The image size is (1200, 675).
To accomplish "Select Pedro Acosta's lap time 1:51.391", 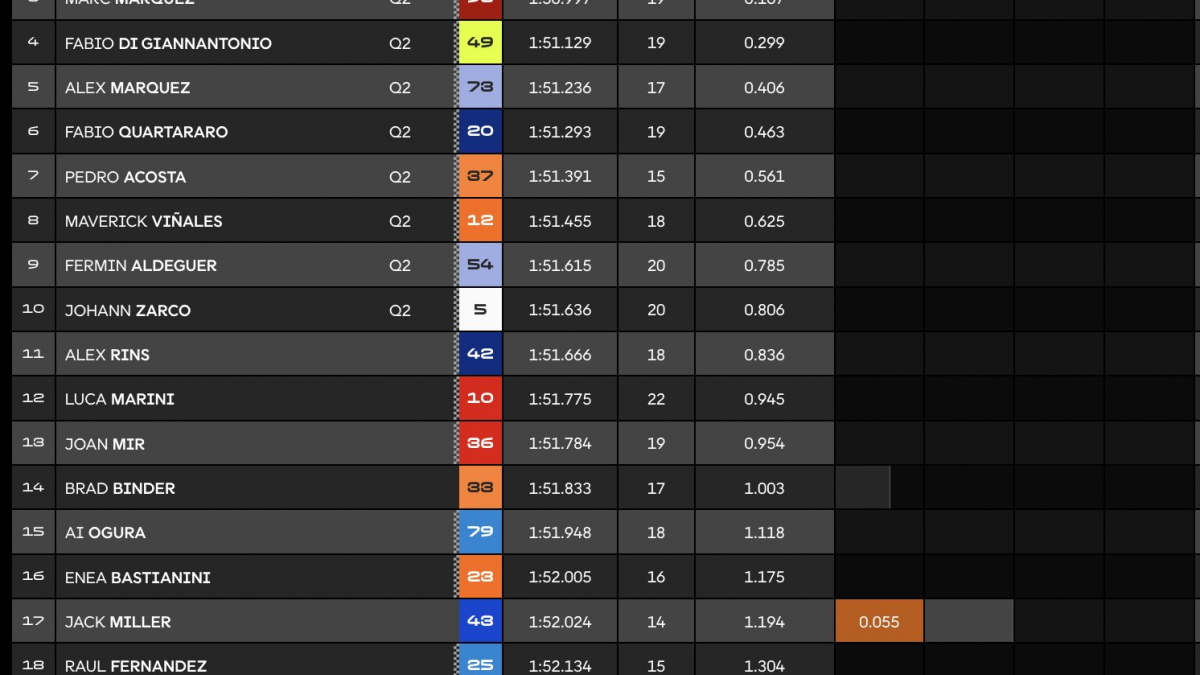I will click(x=560, y=176).
